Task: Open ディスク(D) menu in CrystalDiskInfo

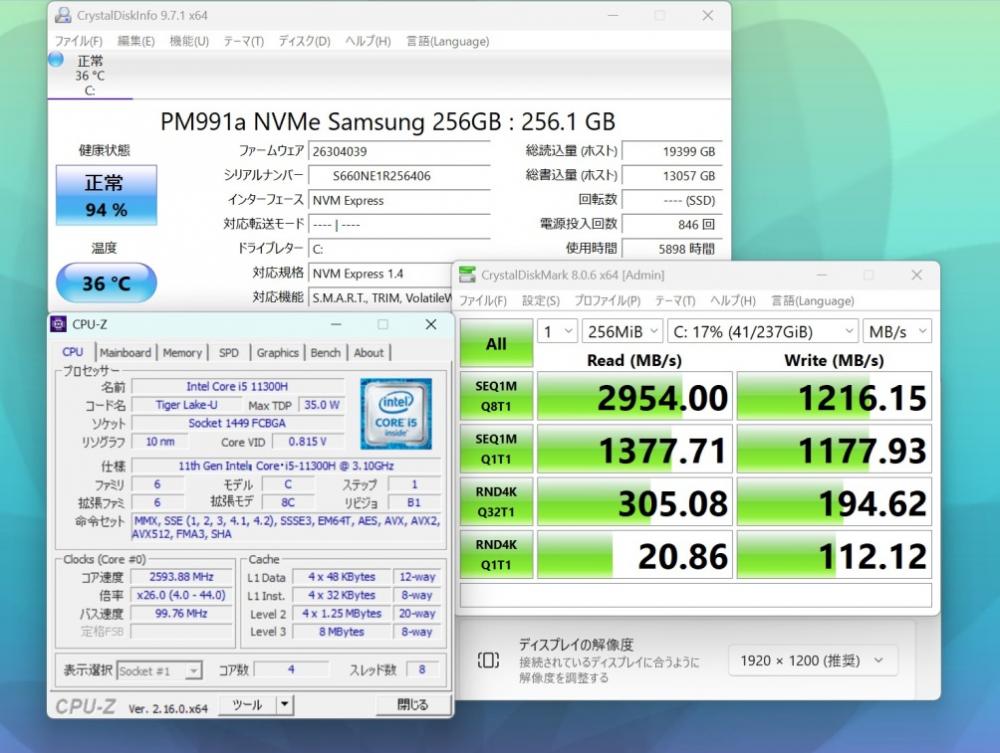Action: 304,41
